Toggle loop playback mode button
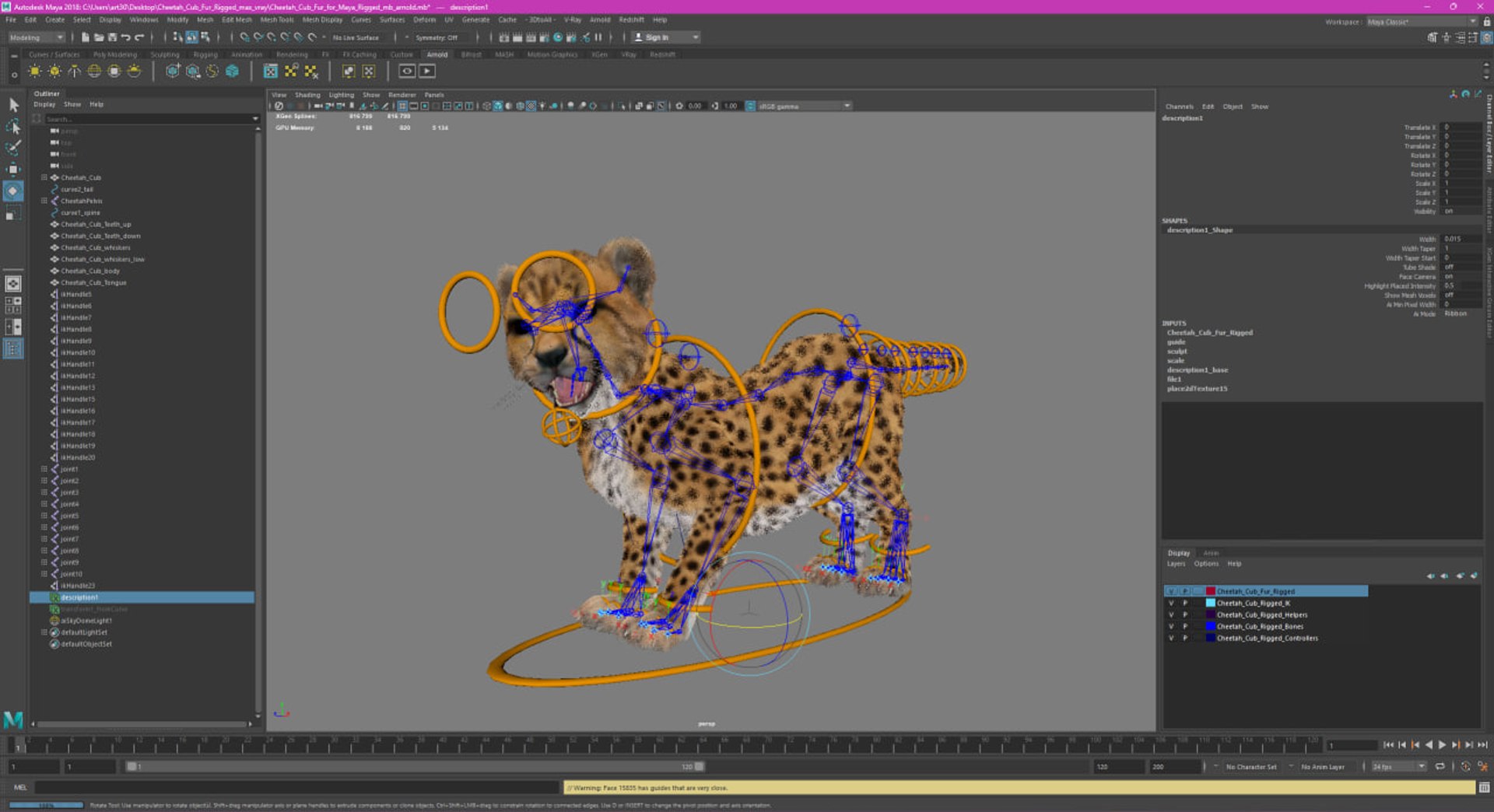Image resolution: width=1494 pixels, height=812 pixels. [1440, 767]
